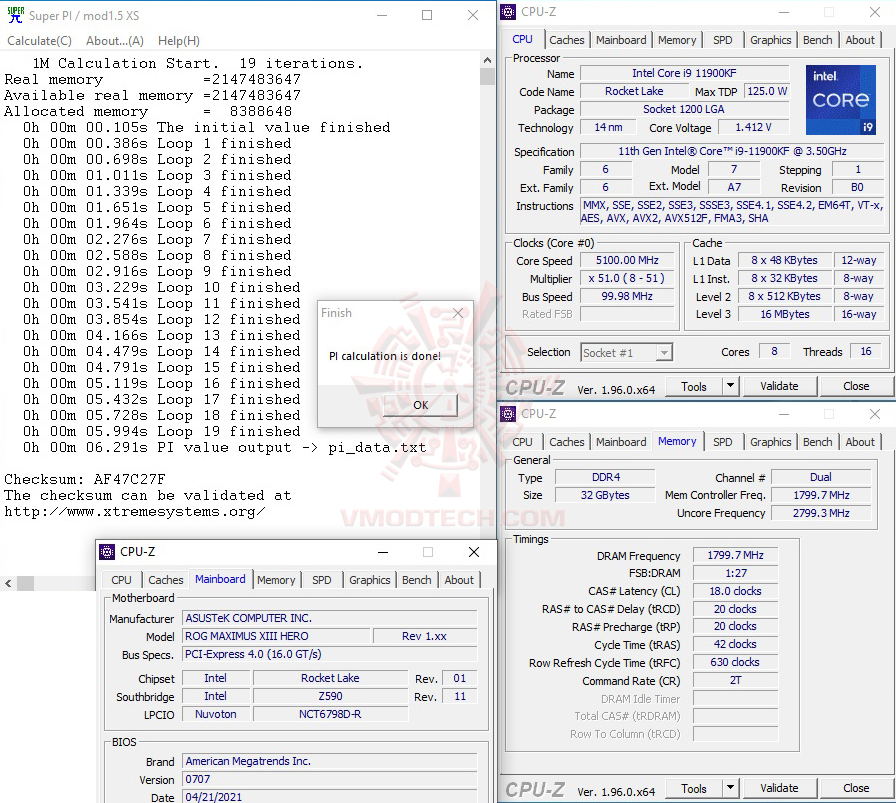Open About tab in Memory CPU-Z window
Screen dimensions: 896x803
[x=859, y=442]
